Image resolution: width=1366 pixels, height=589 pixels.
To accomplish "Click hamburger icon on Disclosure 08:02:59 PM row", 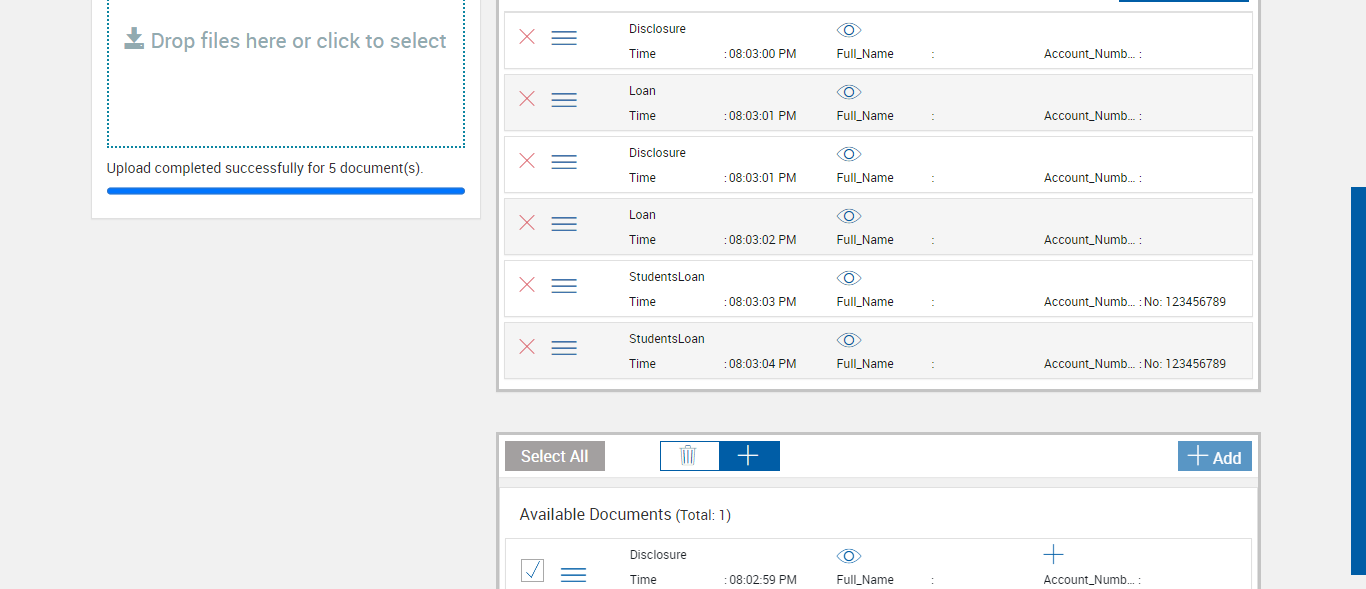I will 573,574.
